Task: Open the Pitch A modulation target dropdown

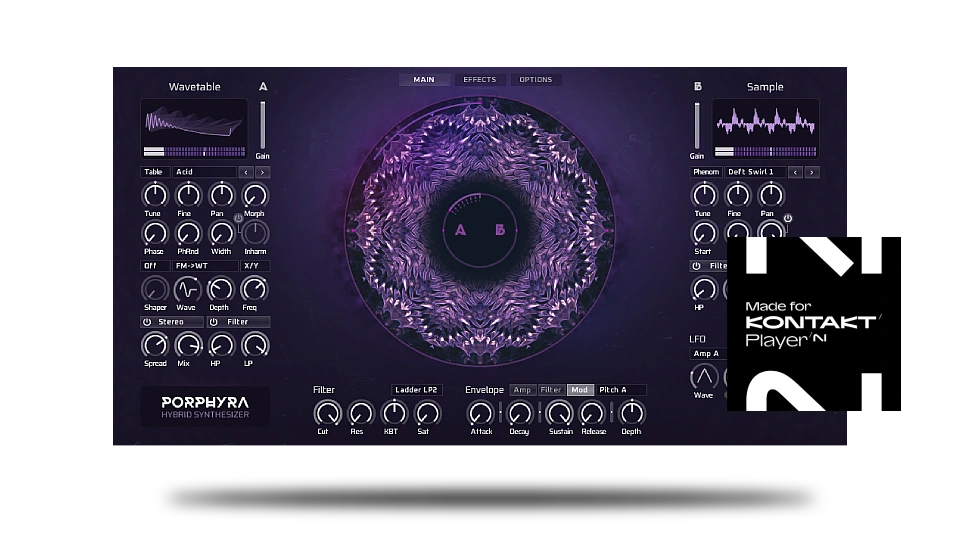Action: 620,390
